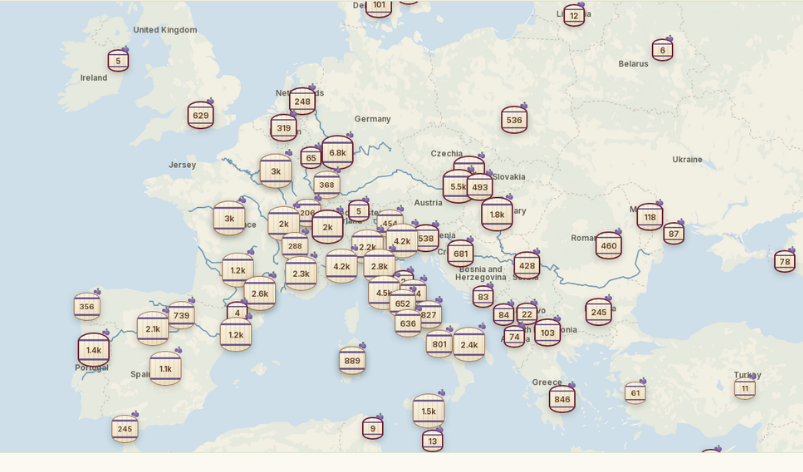Viewport: 803px width, 472px height.
Task: Click the Belarus map label
Action: [x=633, y=64]
